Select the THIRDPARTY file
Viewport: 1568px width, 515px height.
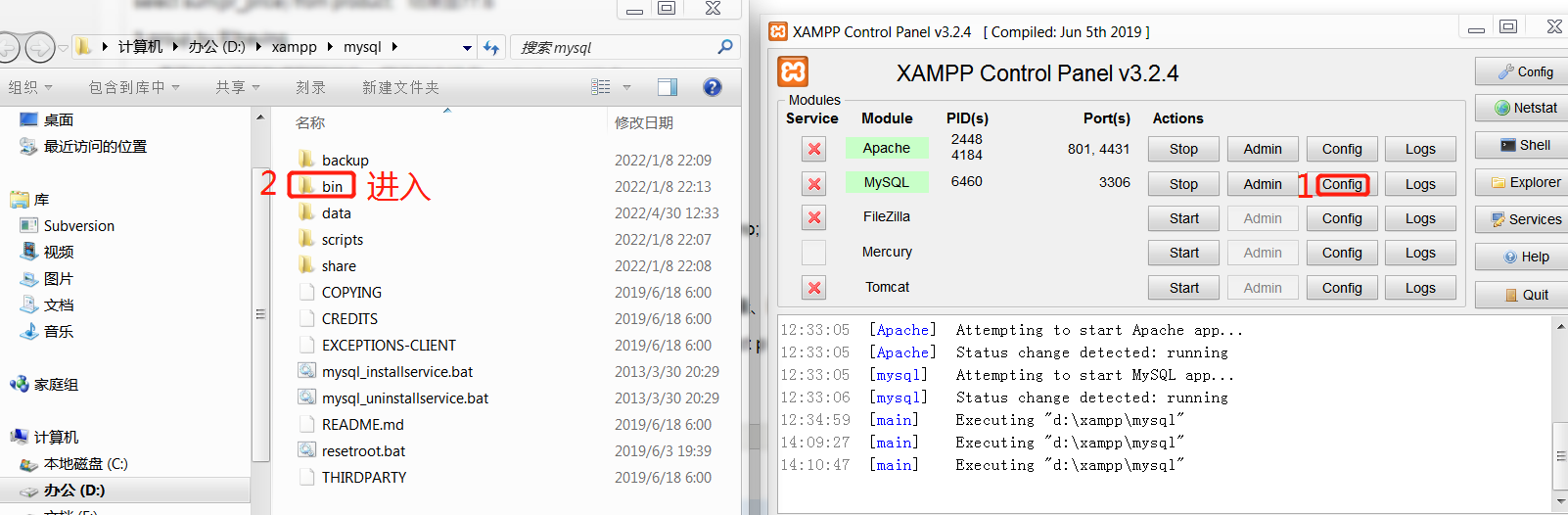pyautogui.click(x=351, y=477)
